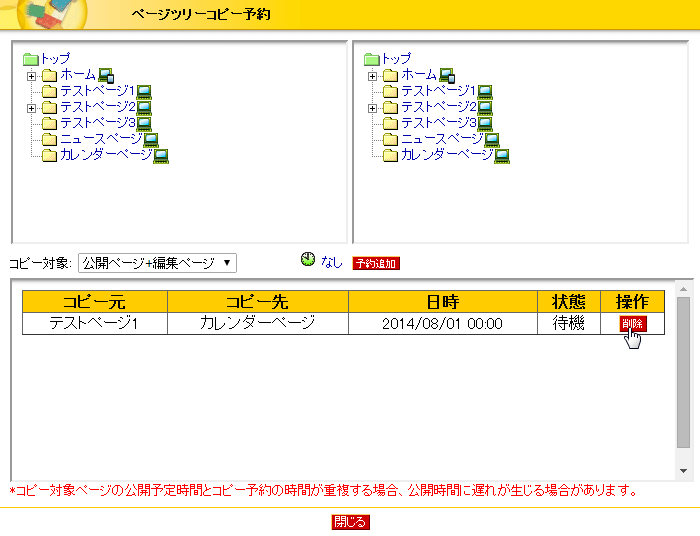Select テストページ3 in left tree

(97, 122)
